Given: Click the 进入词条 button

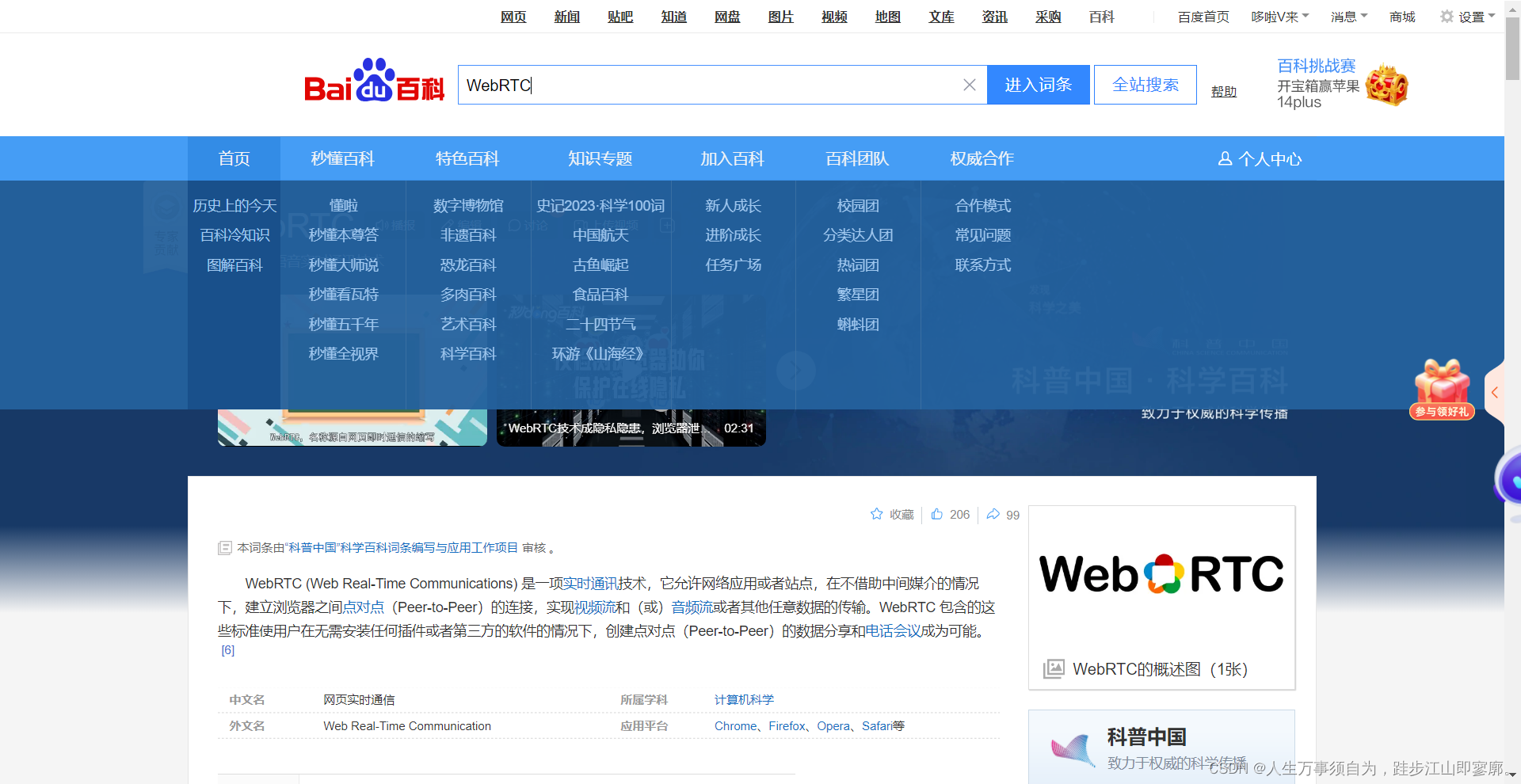Looking at the screenshot, I should tap(1038, 85).
